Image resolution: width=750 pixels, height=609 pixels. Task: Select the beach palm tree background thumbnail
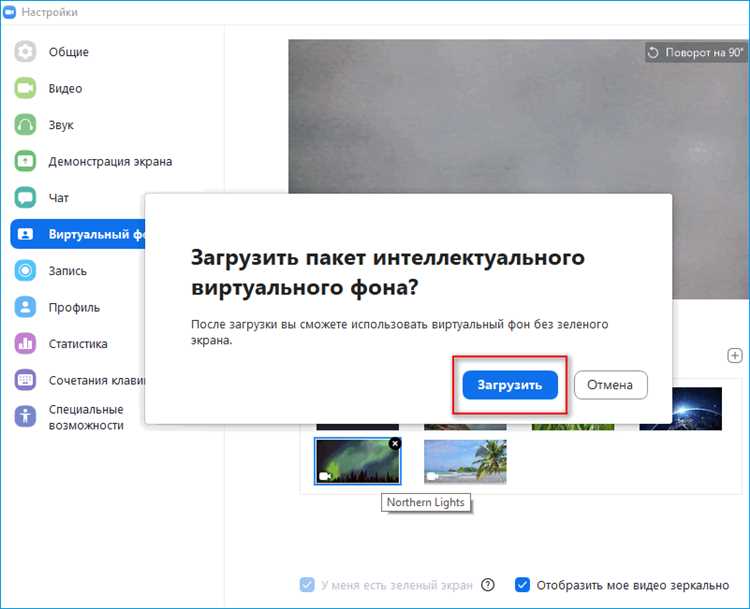point(465,461)
